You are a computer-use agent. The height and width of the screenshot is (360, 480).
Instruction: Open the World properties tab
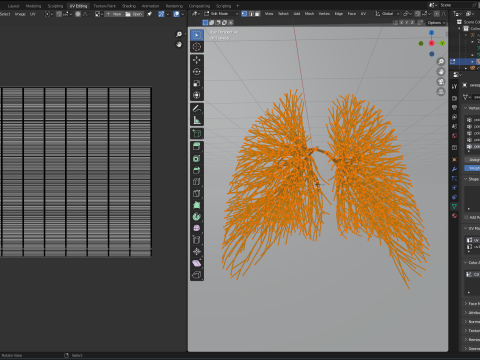click(454, 136)
